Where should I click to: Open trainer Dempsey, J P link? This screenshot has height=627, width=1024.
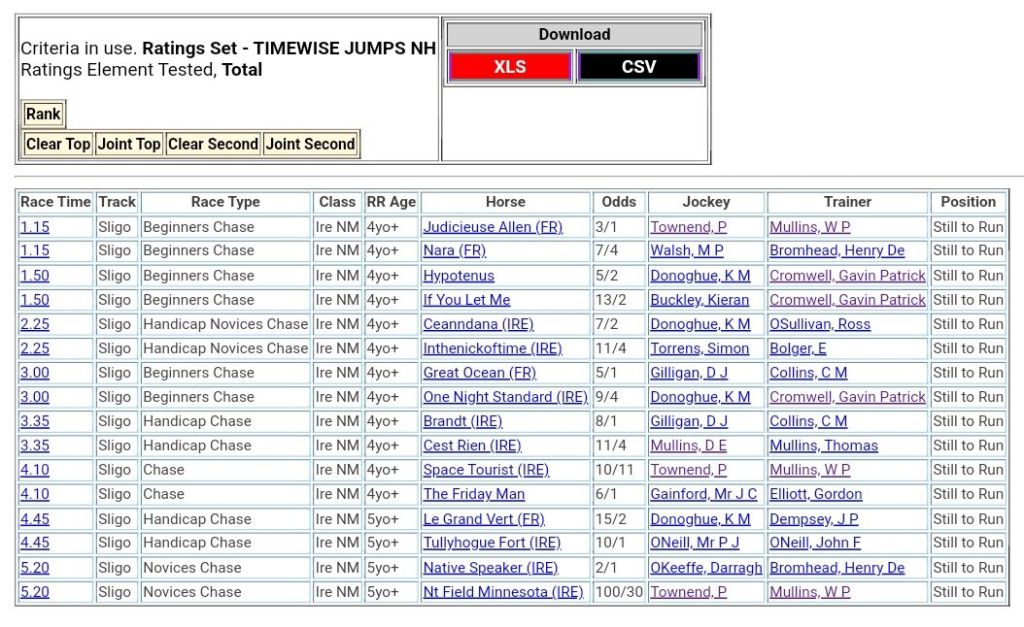click(813, 519)
